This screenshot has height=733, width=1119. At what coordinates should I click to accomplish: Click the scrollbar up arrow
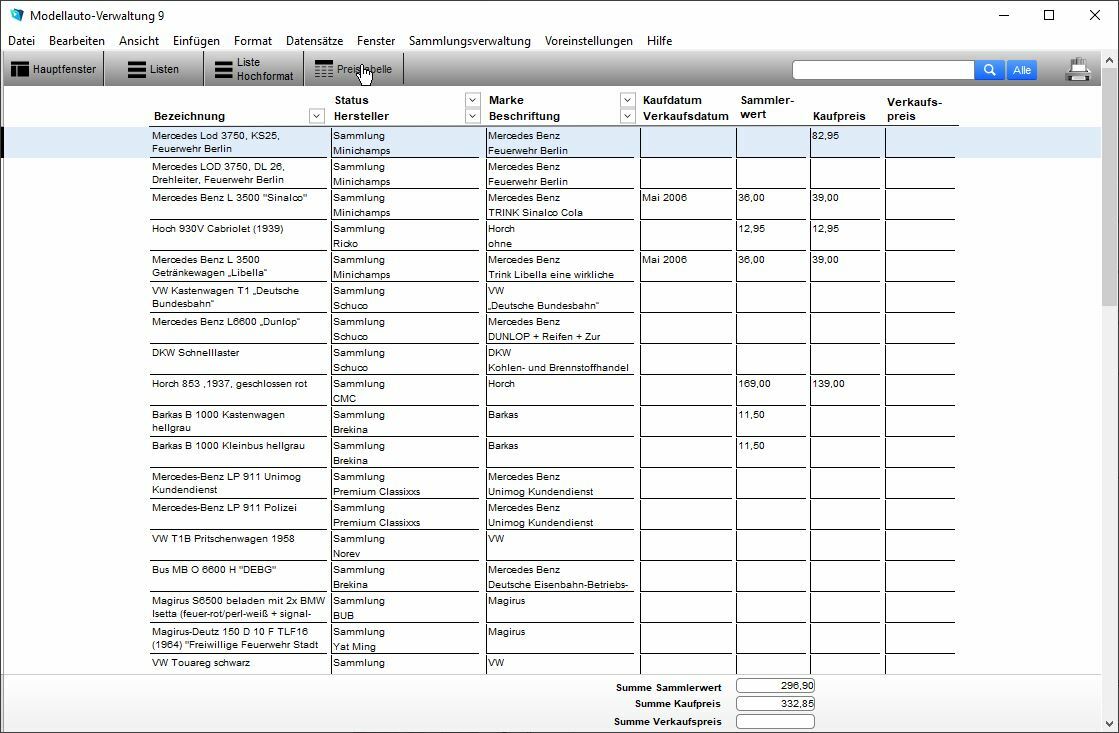[1110, 61]
